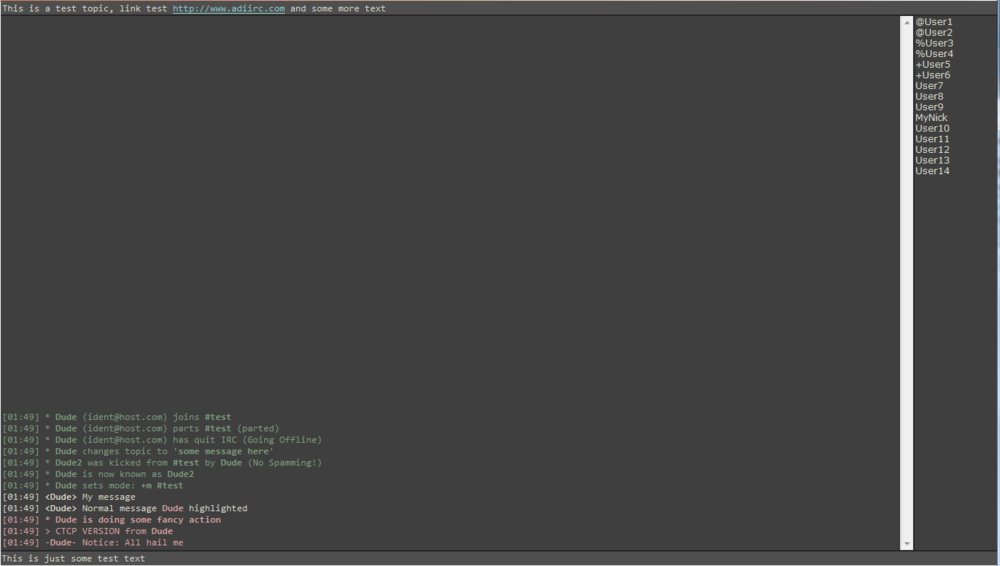Click the 'No Spamming!' kick message
This screenshot has height=566, width=1000.
(x=162, y=463)
